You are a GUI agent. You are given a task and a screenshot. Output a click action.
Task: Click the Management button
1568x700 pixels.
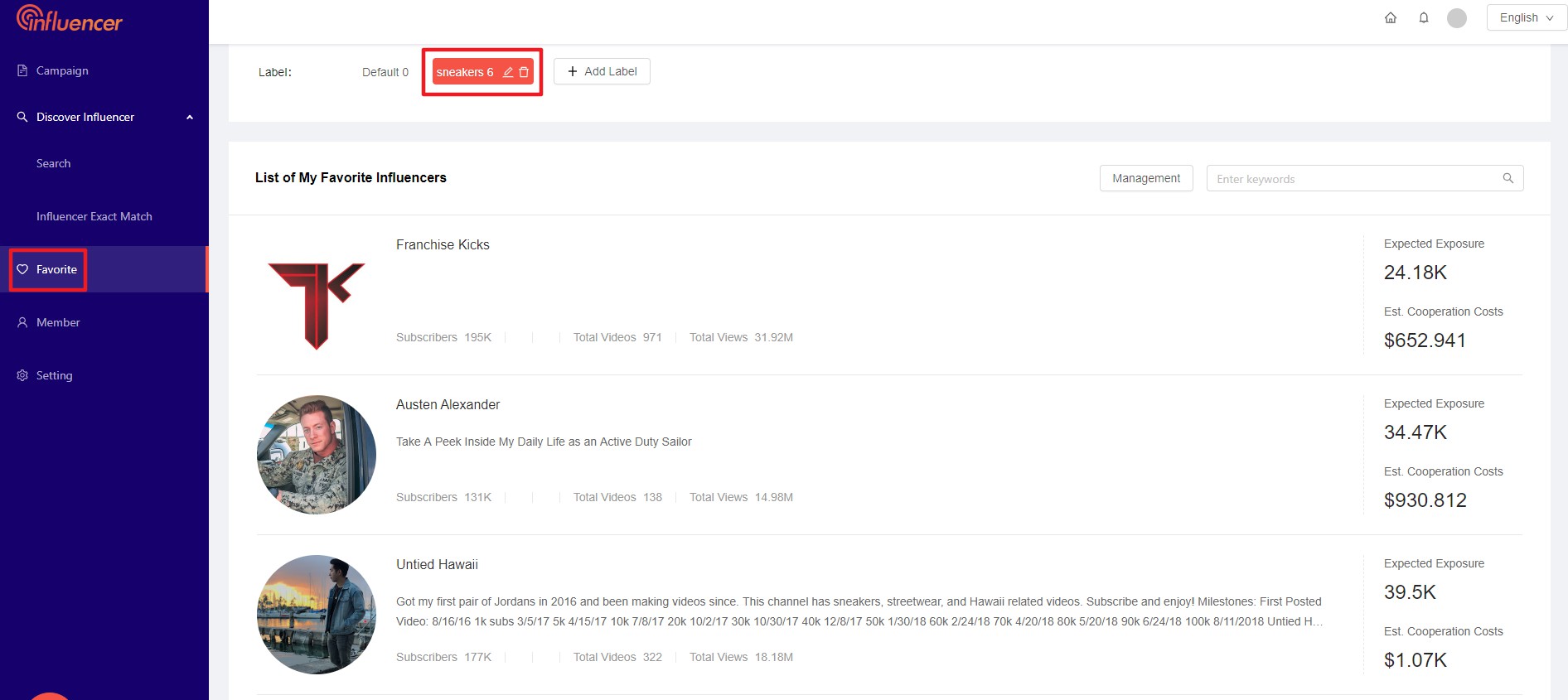(x=1146, y=178)
